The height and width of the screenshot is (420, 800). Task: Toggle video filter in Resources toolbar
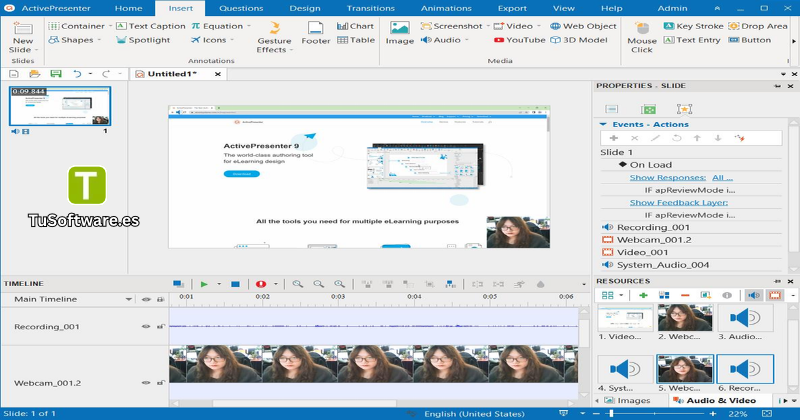pos(775,295)
